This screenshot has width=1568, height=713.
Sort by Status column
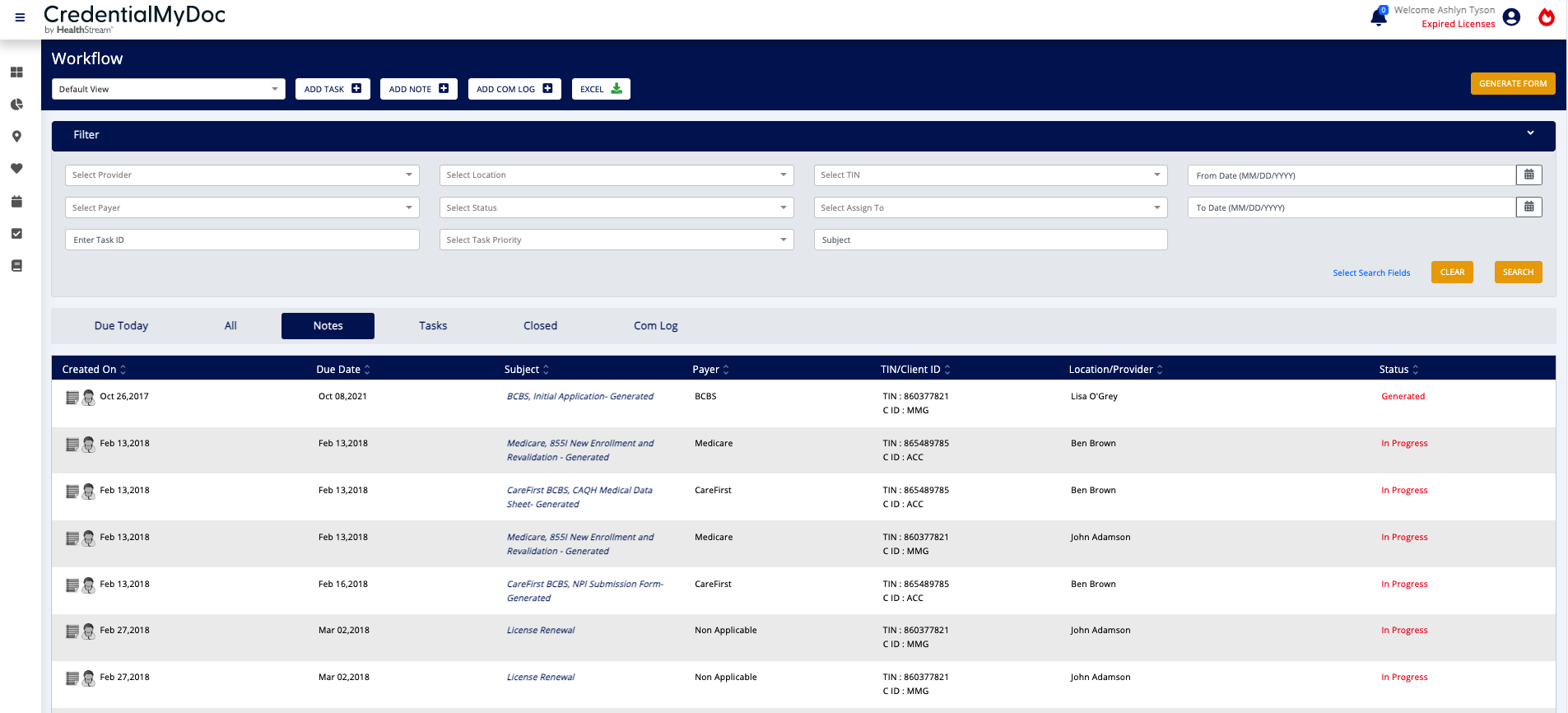click(1399, 369)
